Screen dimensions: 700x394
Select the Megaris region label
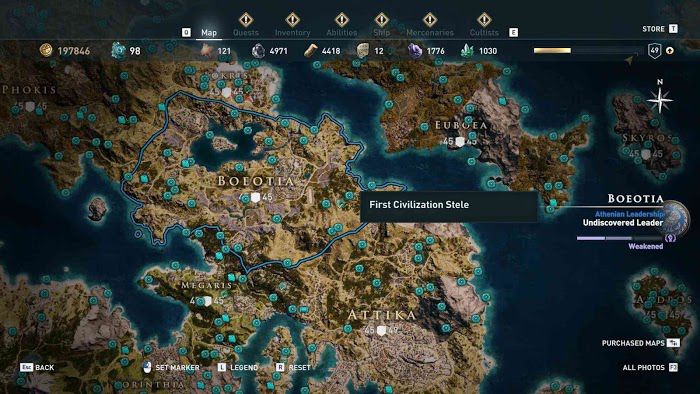click(206, 285)
